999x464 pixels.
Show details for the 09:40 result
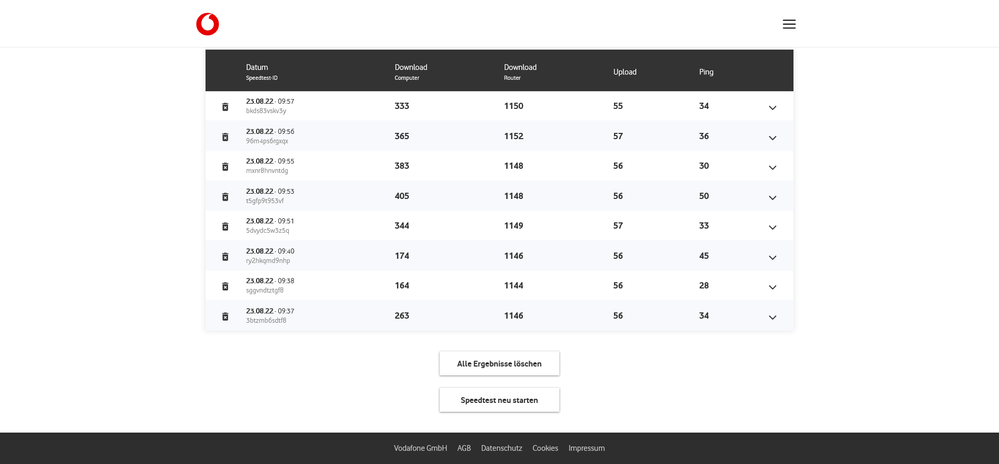coord(772,258)
